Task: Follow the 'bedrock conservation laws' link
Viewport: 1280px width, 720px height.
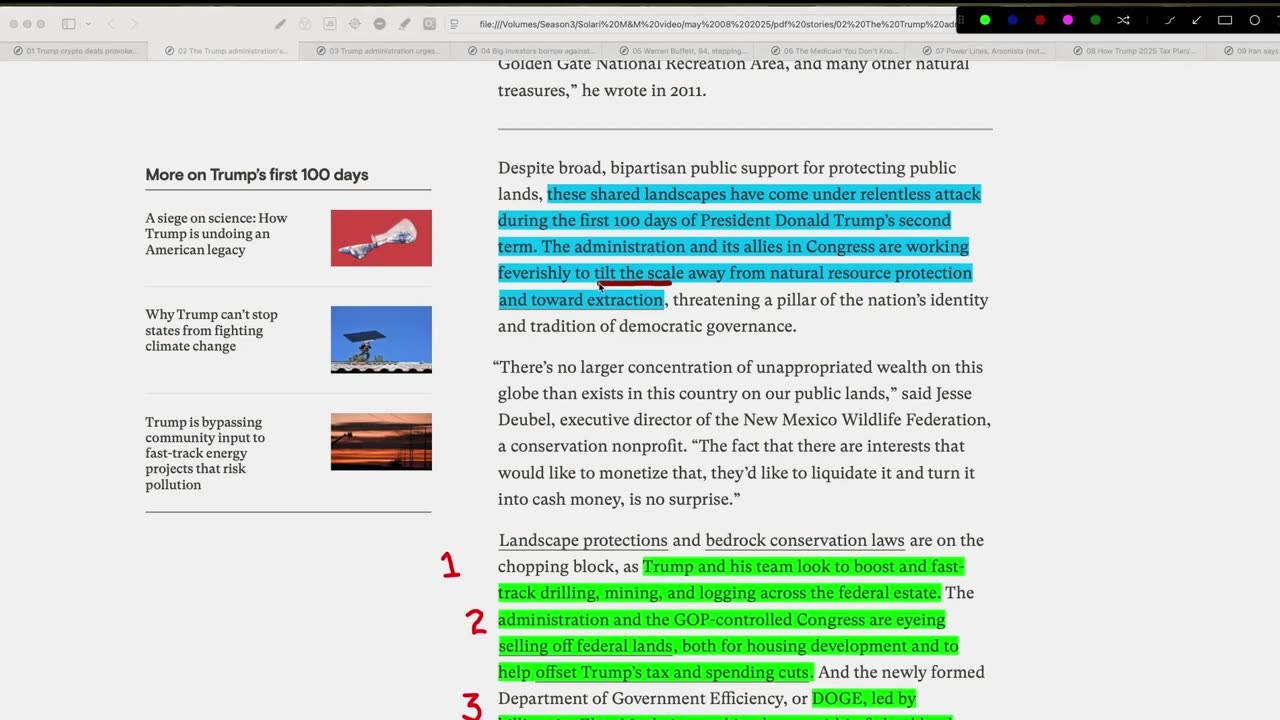Action: 805,540
